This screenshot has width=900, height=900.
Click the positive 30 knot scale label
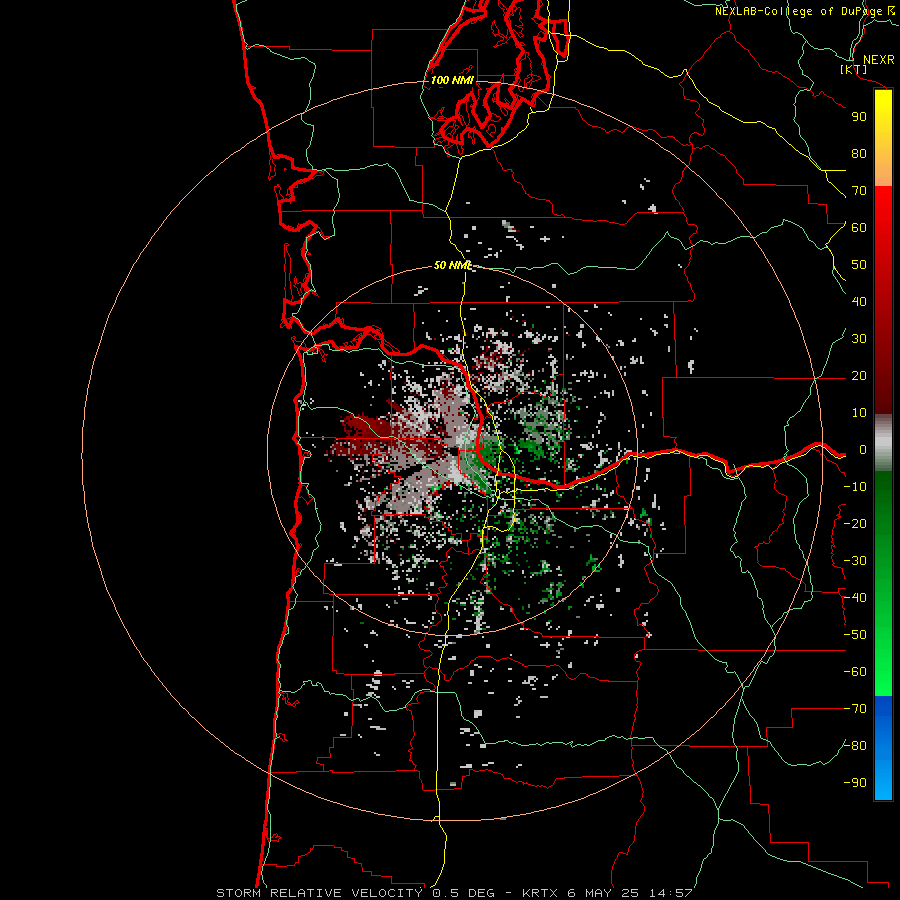(x=859, y=339)
